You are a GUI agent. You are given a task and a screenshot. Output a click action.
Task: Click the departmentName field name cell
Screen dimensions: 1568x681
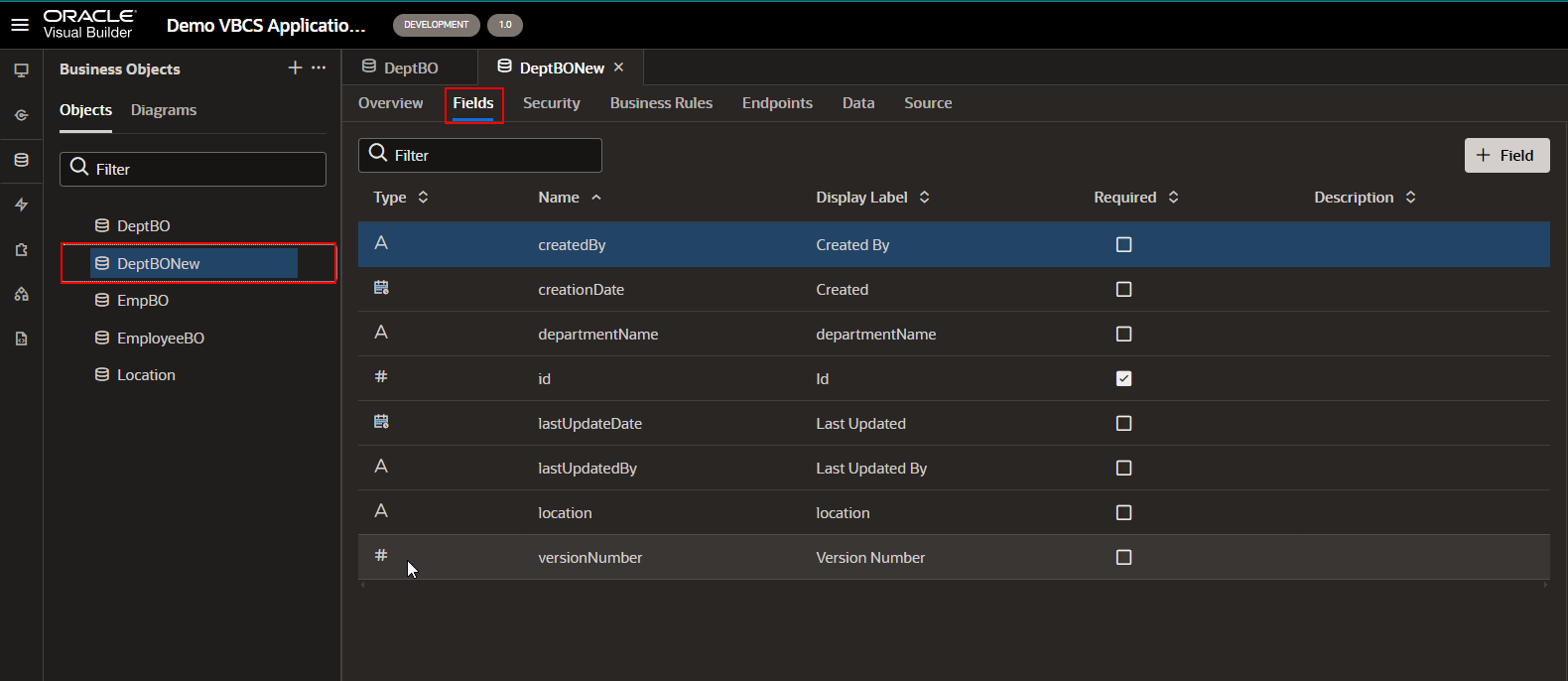[x=598, y=335]
